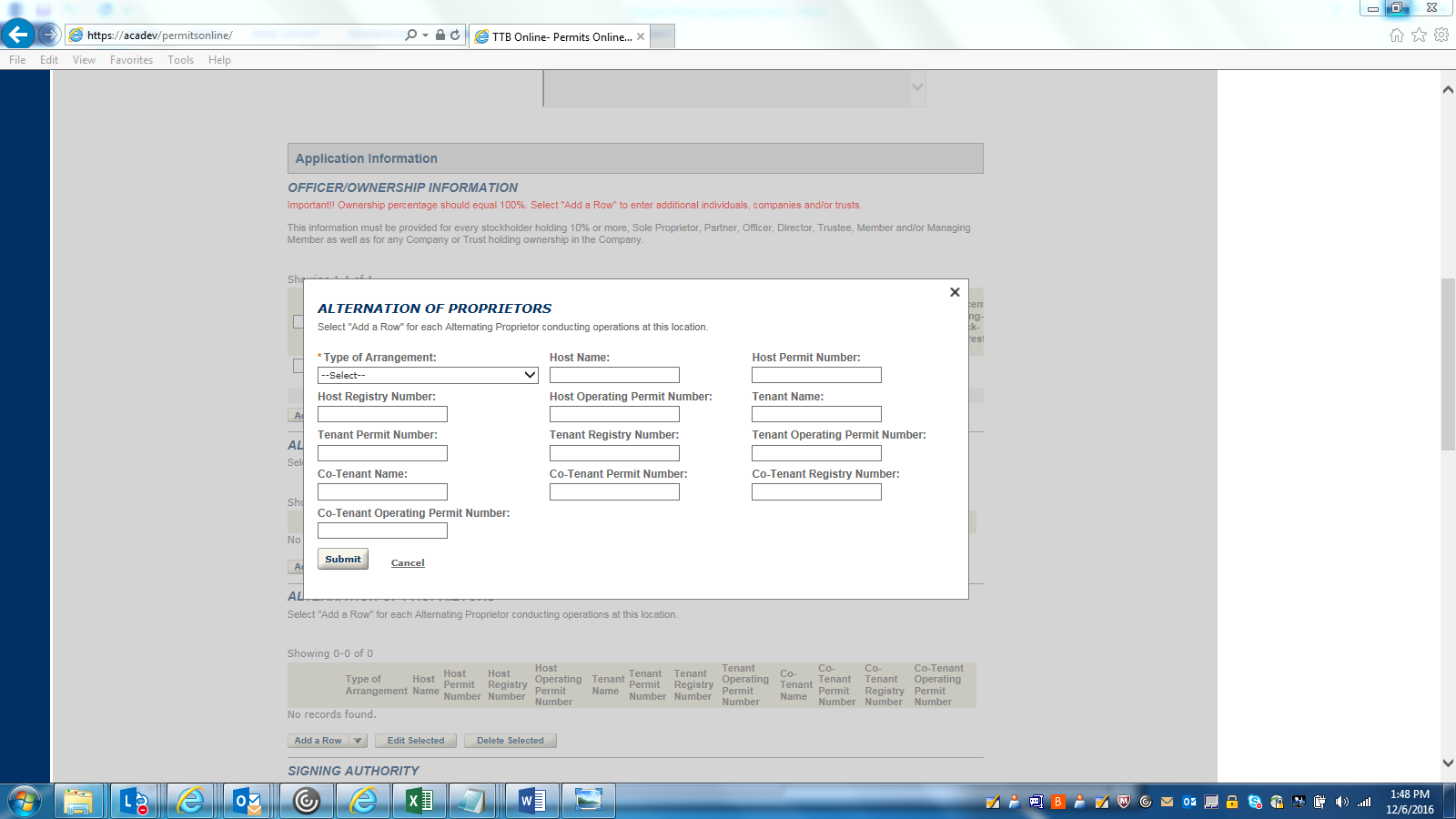
Task: Focus the Host Permit Number field
Action: [816, 375]
